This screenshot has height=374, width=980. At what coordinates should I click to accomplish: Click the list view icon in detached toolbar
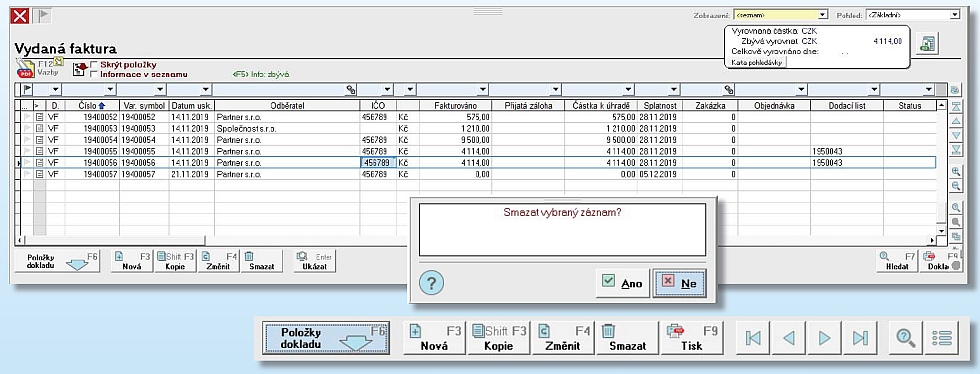(x=942, y=338)
